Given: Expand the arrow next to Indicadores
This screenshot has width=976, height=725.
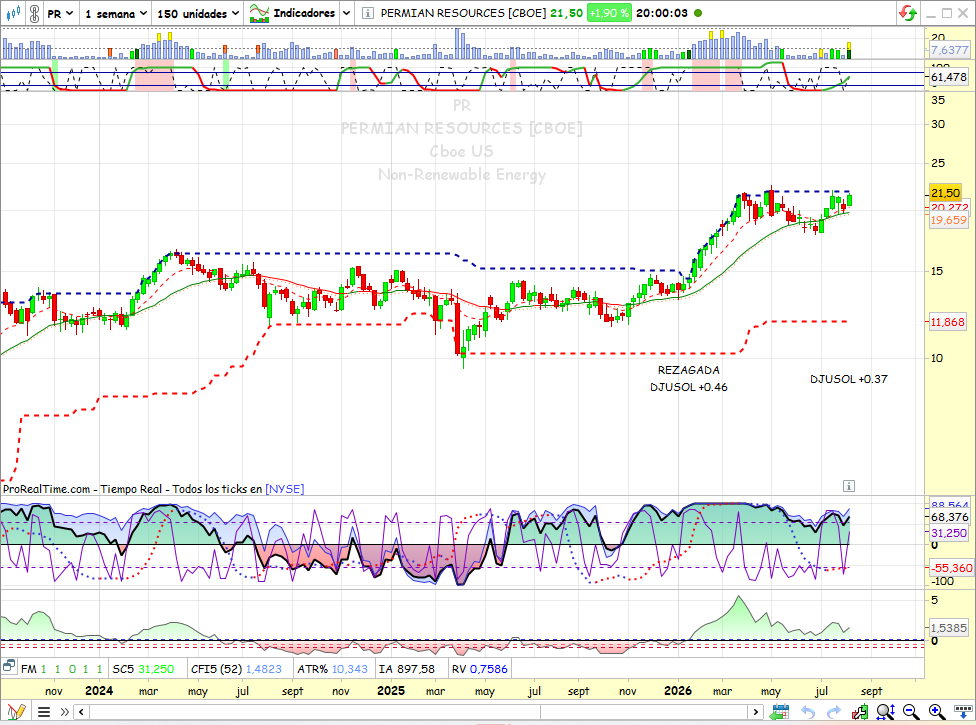Looking at the screenshot, I should click(347, 13).
